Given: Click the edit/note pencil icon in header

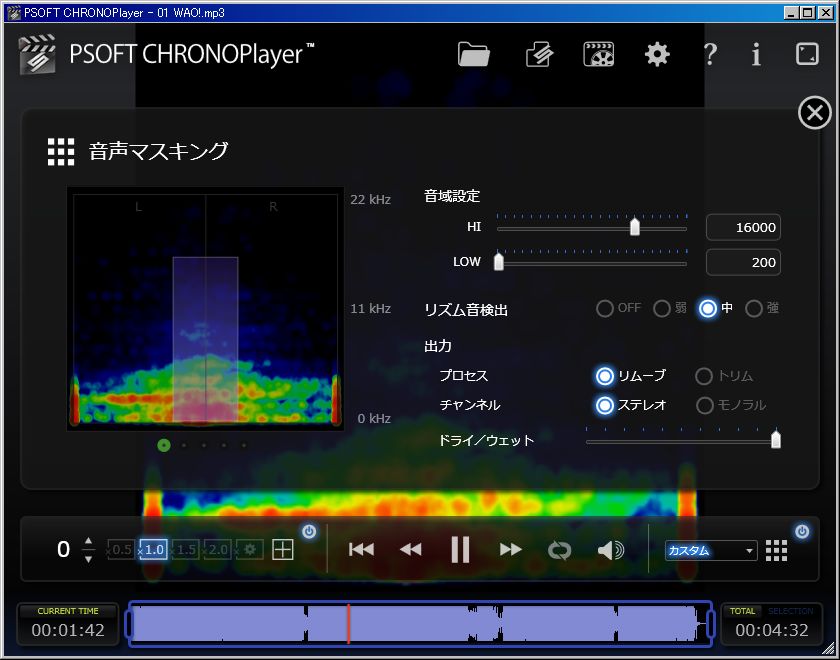Looking at the screenshot, I should point(539,55).
